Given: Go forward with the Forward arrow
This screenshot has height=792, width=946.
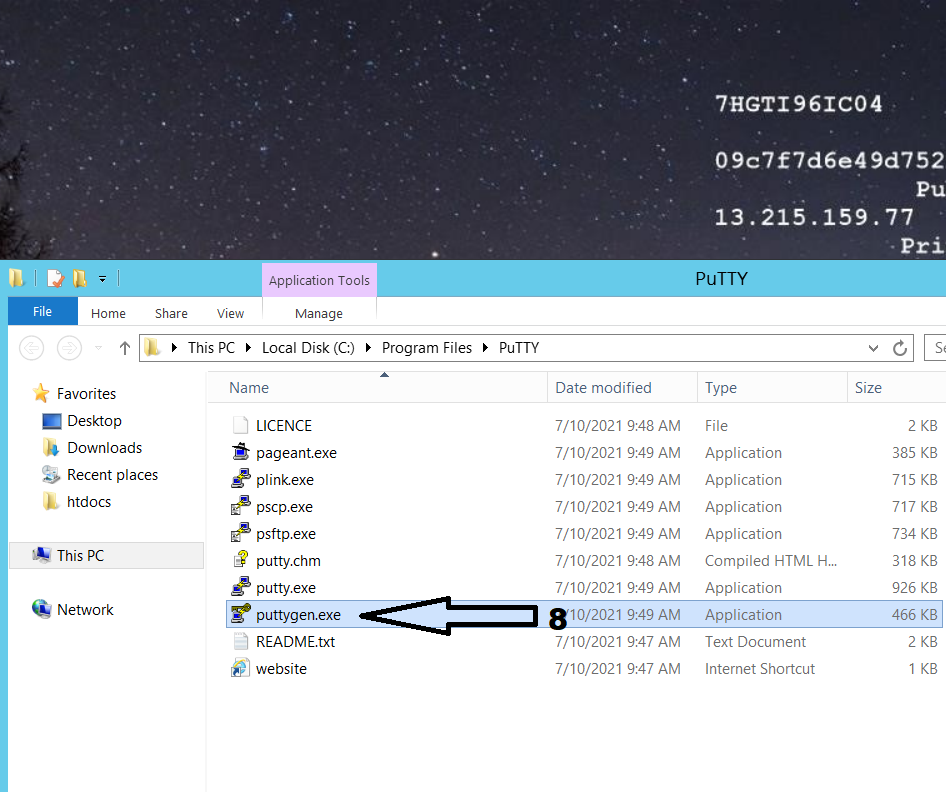Looking at the screenshot, I should point(69,348).
